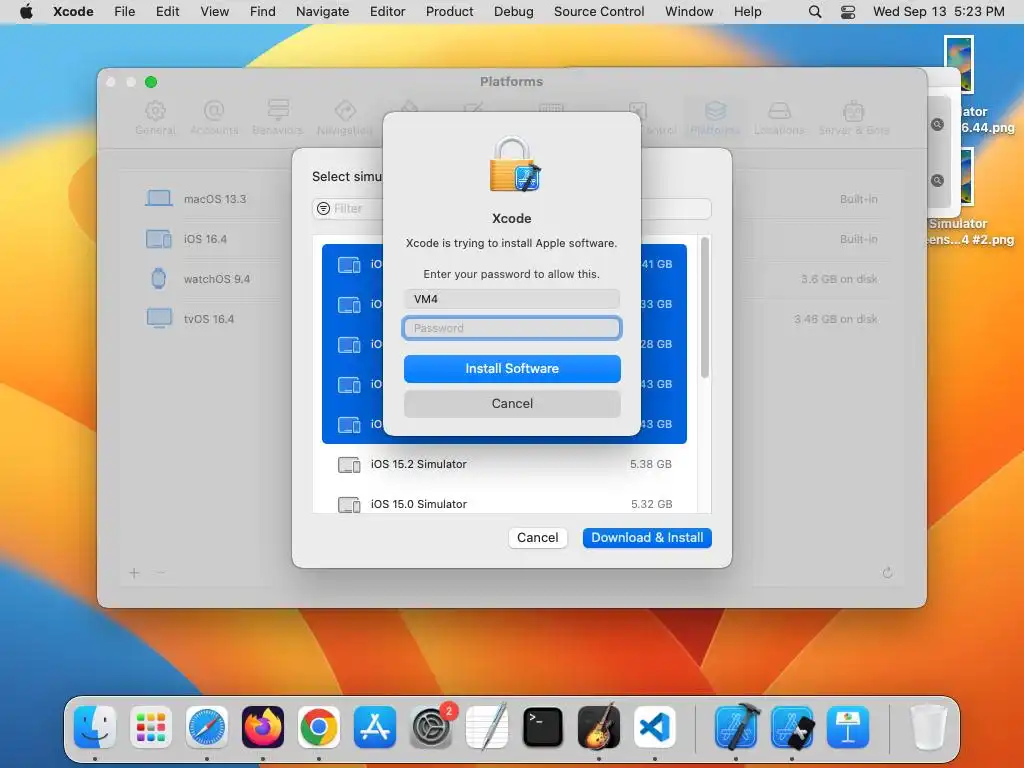This screenshot has height=768, width=1024.
Task: Launch Google Chrome from the Dock
Action: pyautogui.click(x=319, y=727)
